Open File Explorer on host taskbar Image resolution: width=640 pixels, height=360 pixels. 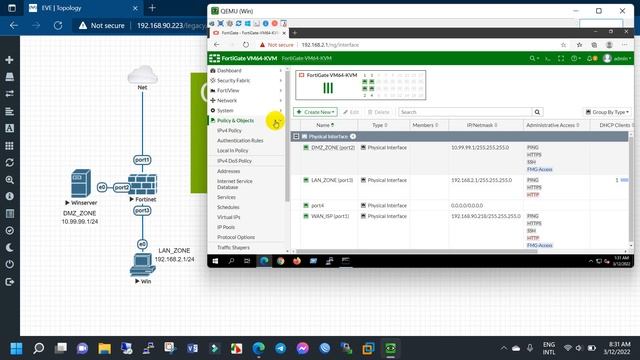click(x=104, y=348)
